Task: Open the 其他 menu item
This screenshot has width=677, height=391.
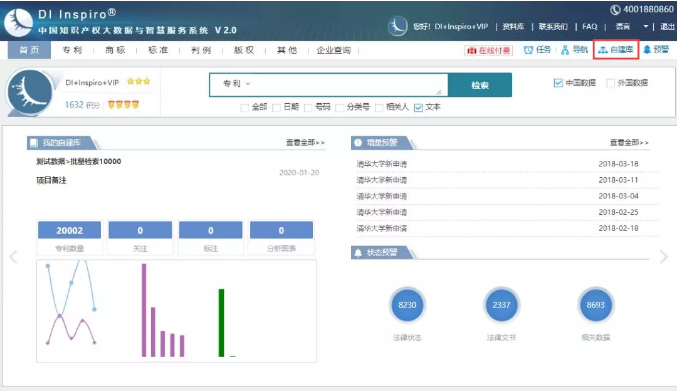Action: (287, 50)
